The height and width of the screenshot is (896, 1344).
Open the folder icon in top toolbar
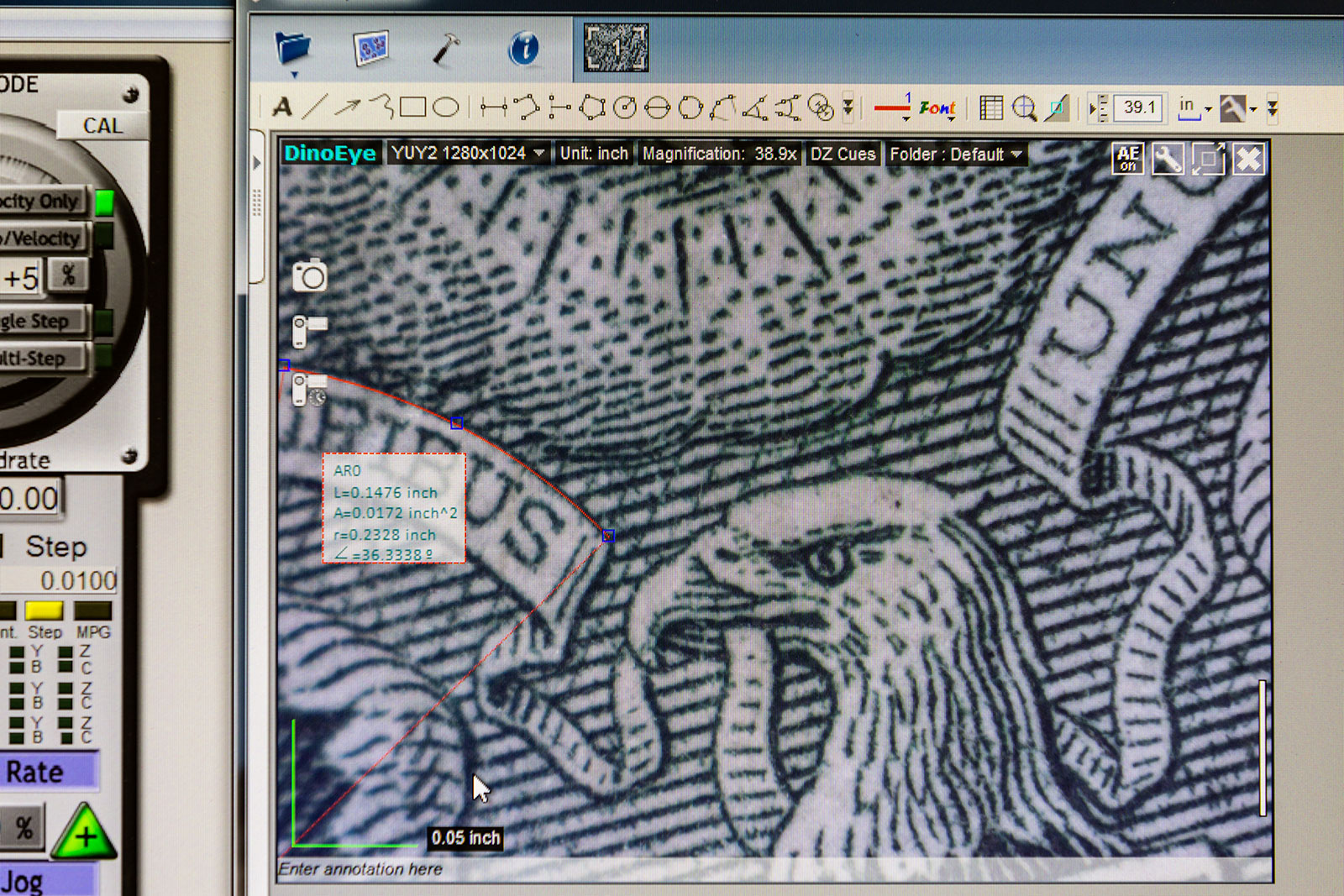pyautogui.click(x=292, y=48)
